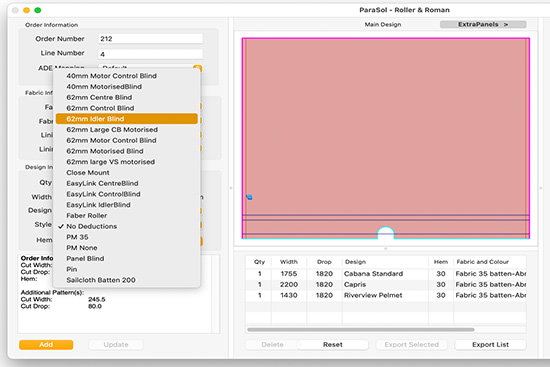Image resolution: width=550 pixels, height=367 pixels.
Task: Pick Sailcloth Batten 200 in the menu
Action: coord(127,280)
